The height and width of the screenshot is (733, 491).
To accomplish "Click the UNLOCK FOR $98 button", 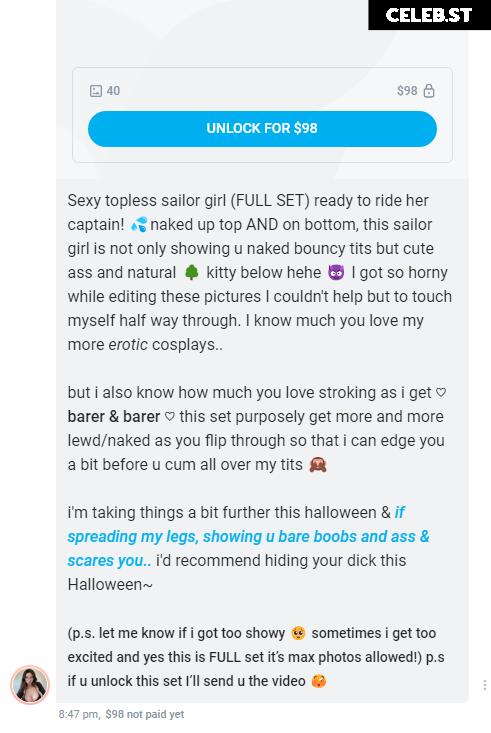I will pos(262,129).
